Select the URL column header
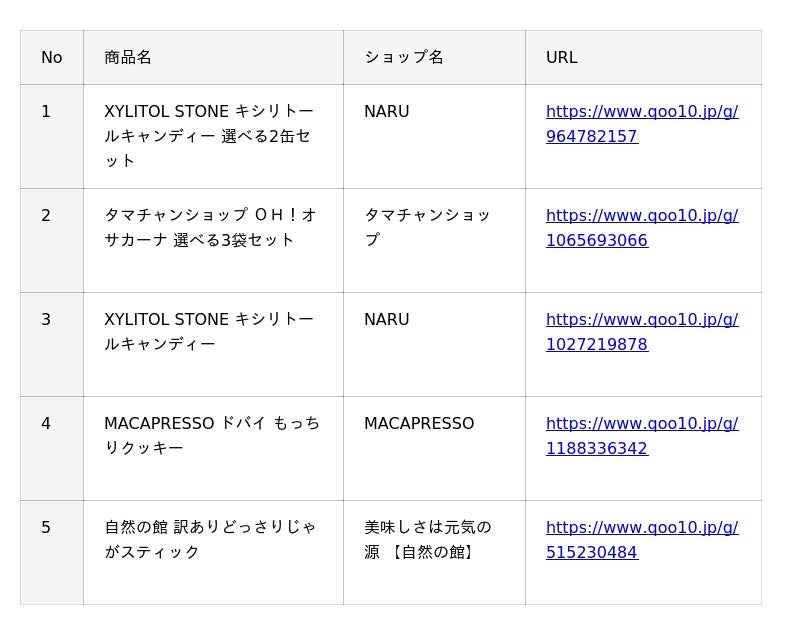The width and height of the screenshot is (800, 635). click(x=643, y=58)
